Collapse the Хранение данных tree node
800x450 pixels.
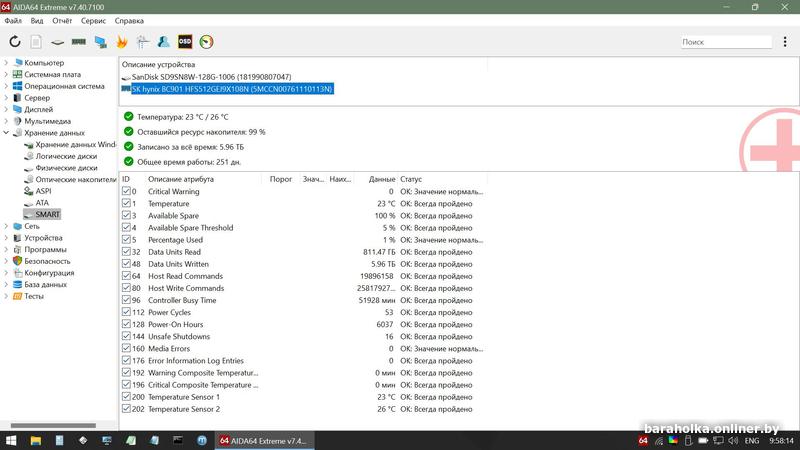click(7, 133)
